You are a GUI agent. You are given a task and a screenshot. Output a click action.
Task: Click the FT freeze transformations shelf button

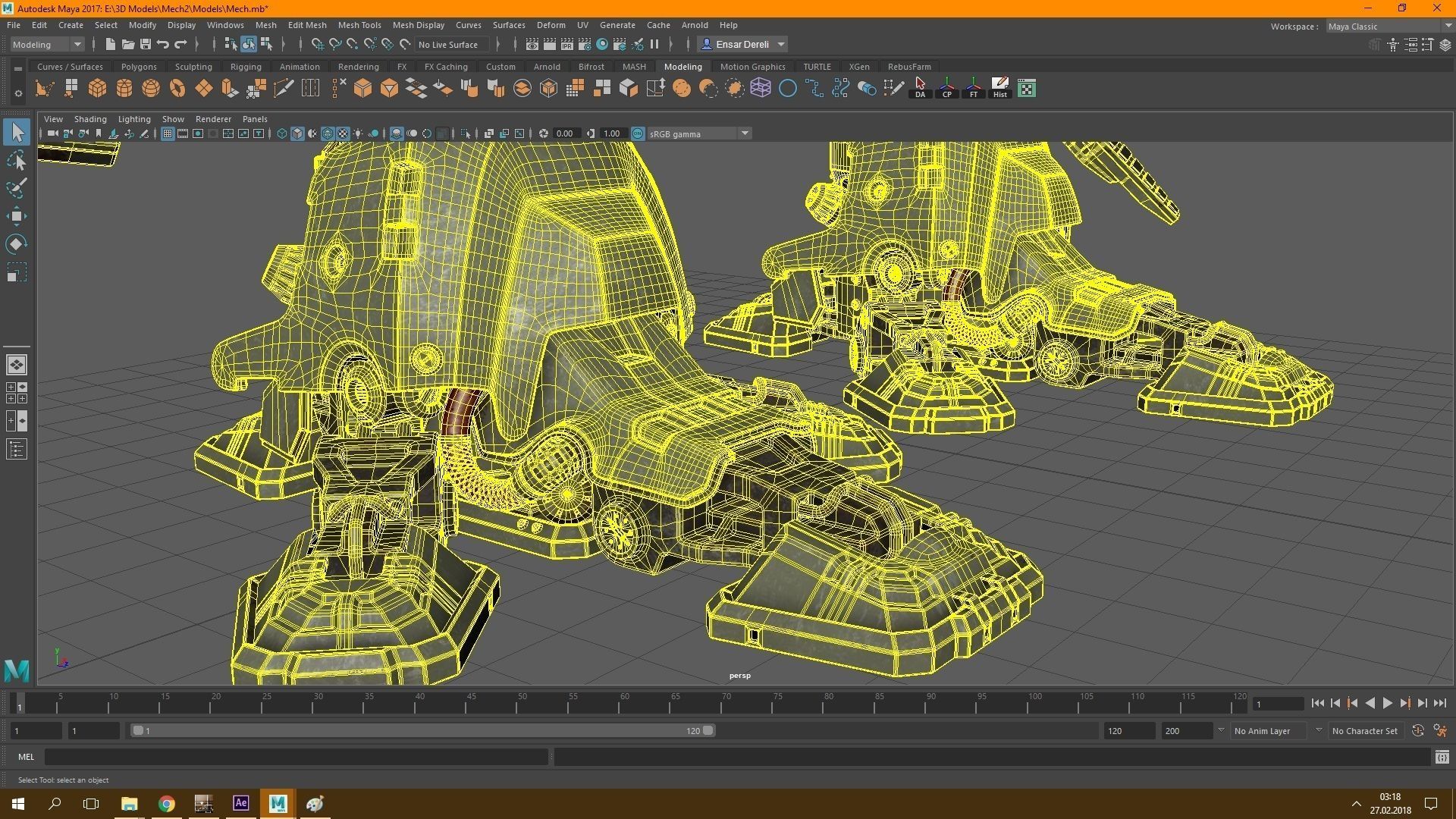click(x=974, y=89)
